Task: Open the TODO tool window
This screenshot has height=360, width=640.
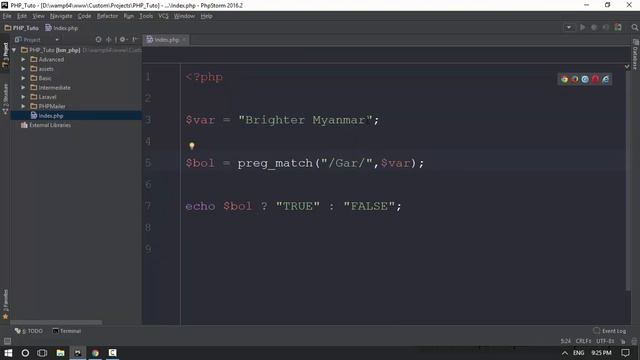Action: [29, 331]
